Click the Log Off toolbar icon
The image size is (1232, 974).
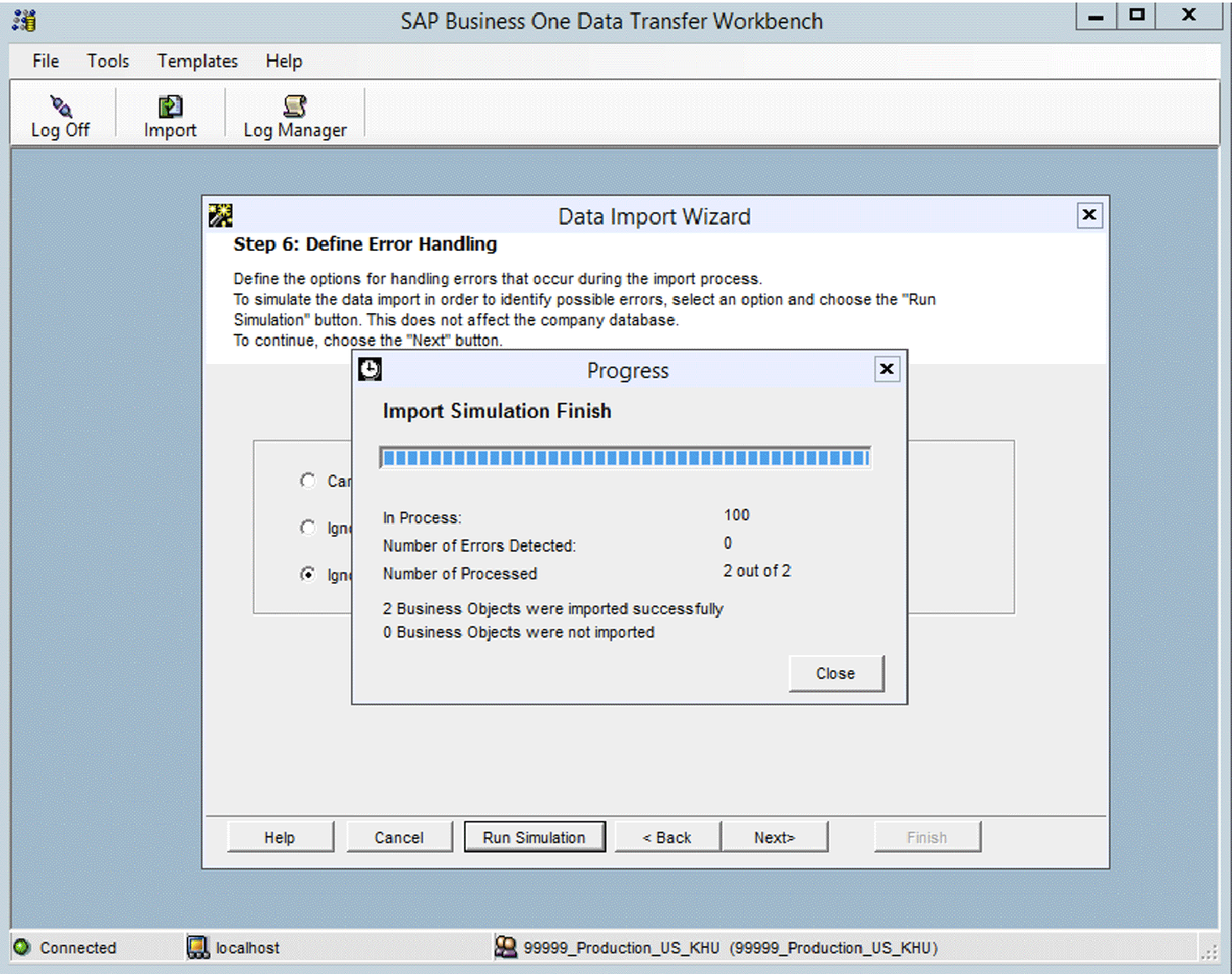(60, 106)
